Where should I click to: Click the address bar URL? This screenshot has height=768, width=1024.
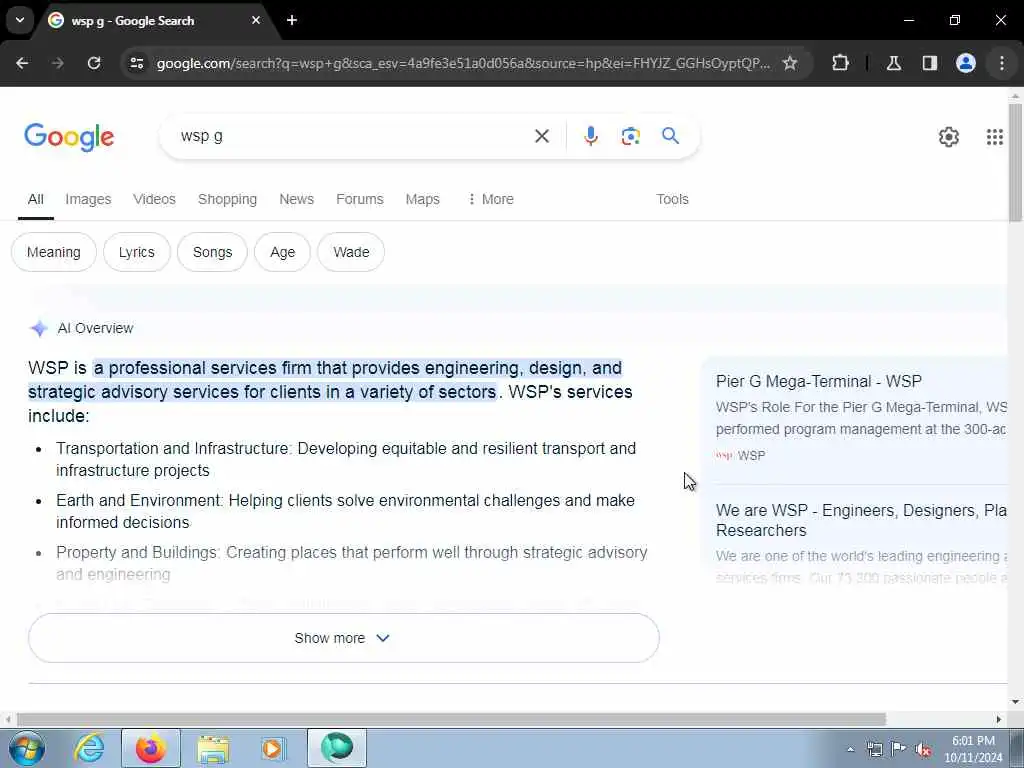point(463,63)
